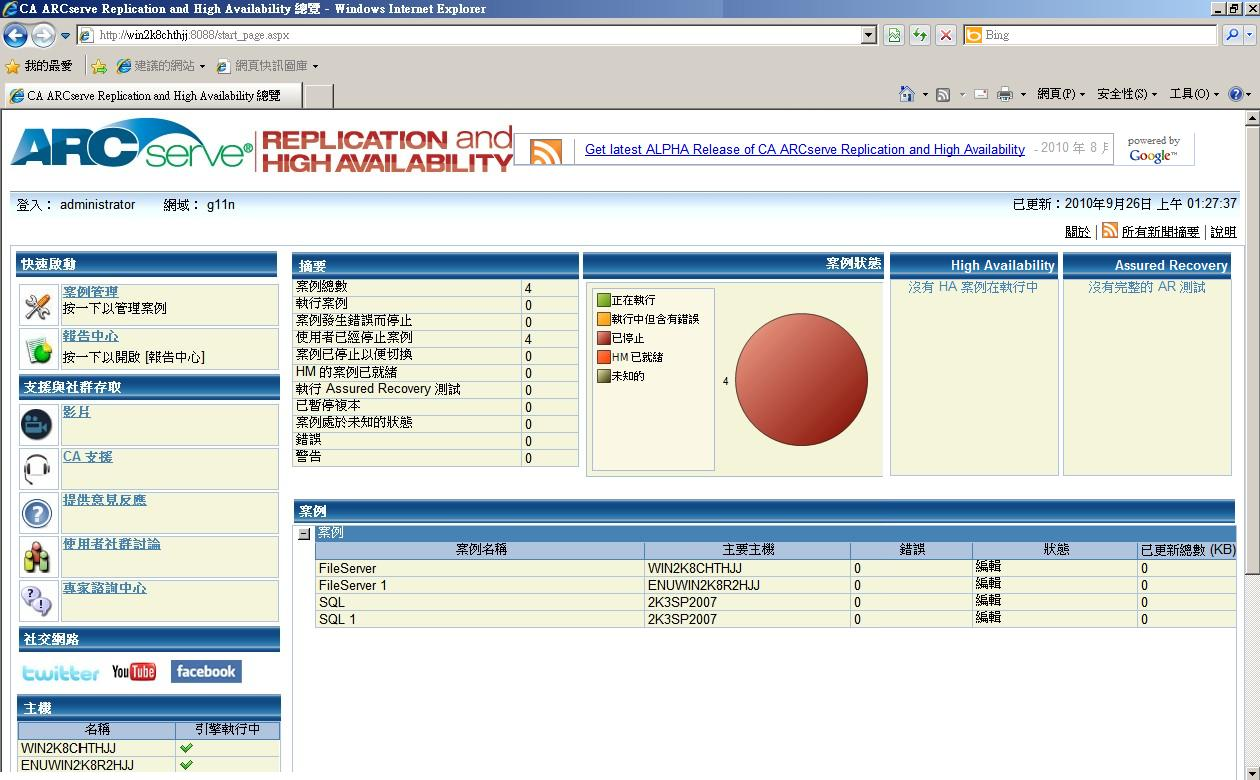The width and height of the screenshot is (1260, 780).
Task: Click the Home icon in command bar
Action: 906,94
